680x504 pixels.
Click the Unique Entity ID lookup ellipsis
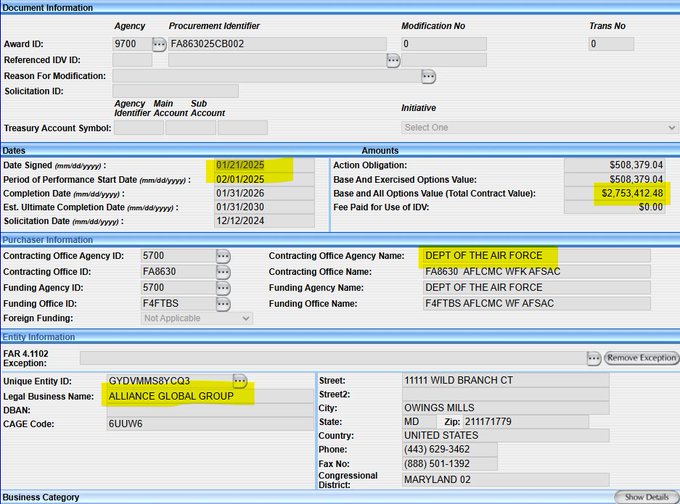pos(240,381)
